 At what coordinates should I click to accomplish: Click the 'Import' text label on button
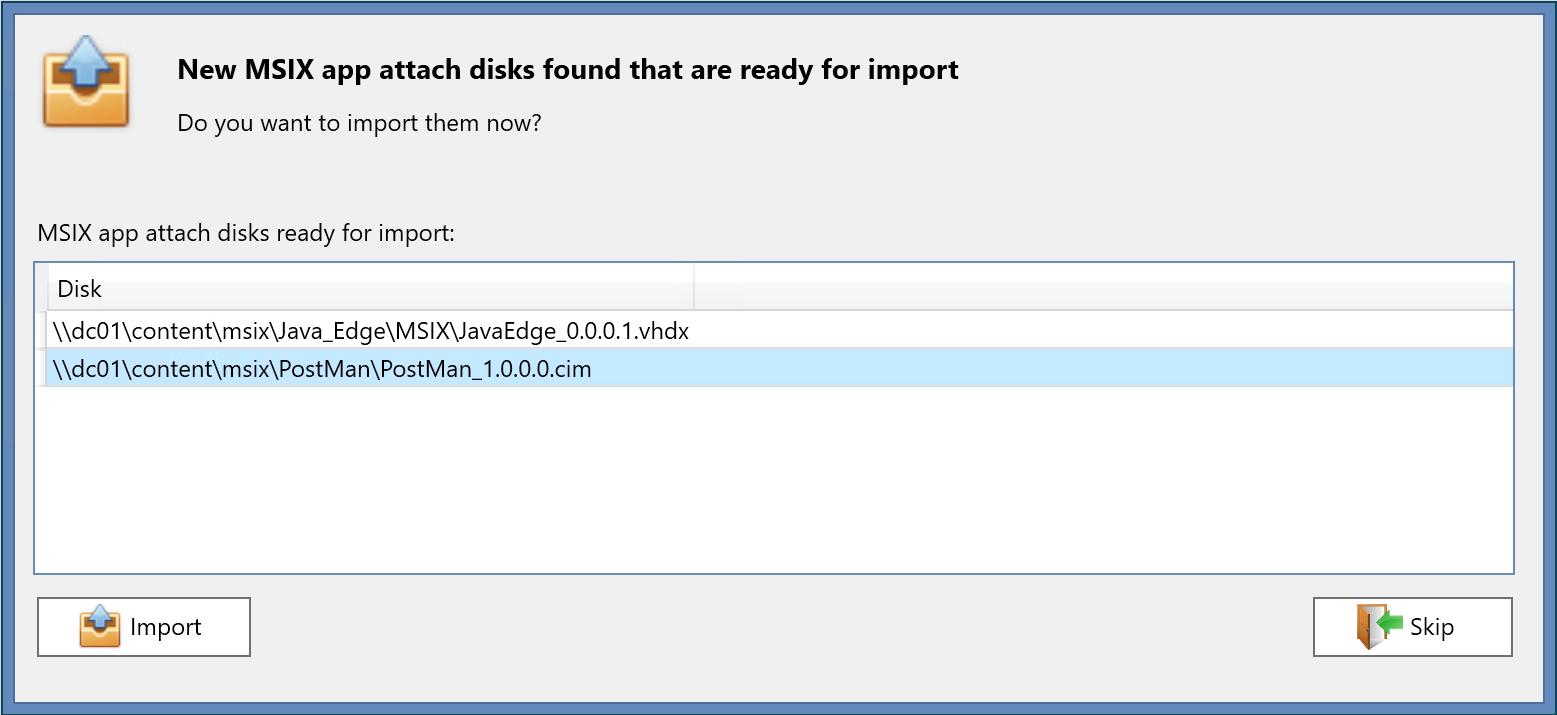point(166,627)
